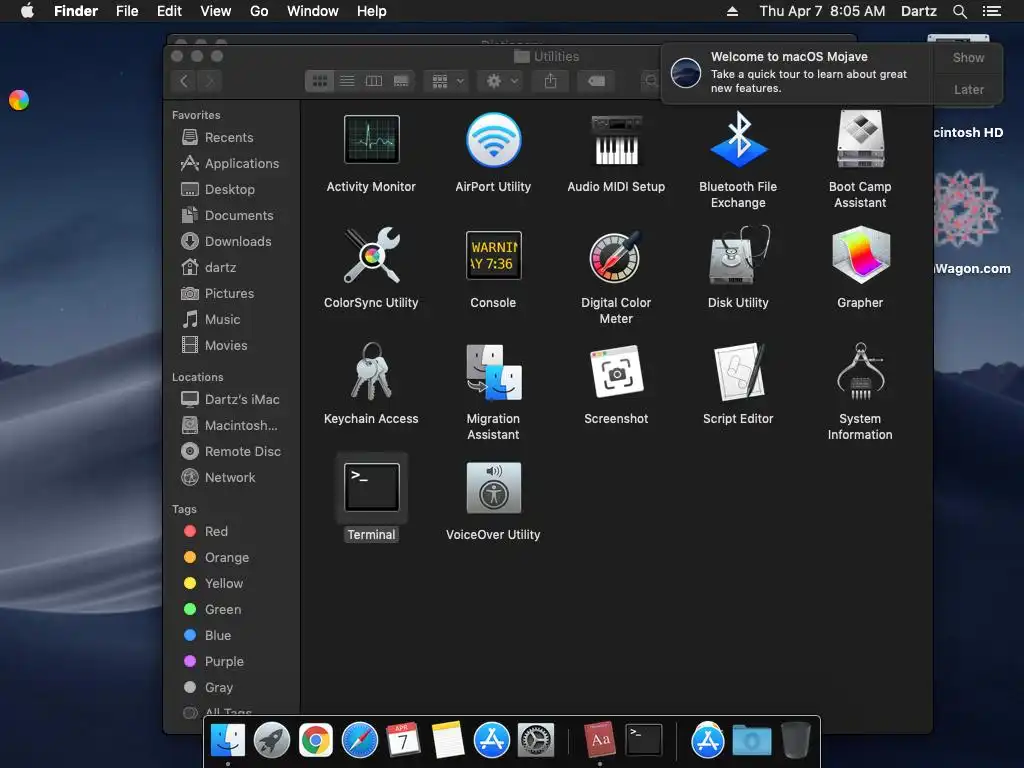
Task: Switch Finder to icon view
Action: pos(319,81)
